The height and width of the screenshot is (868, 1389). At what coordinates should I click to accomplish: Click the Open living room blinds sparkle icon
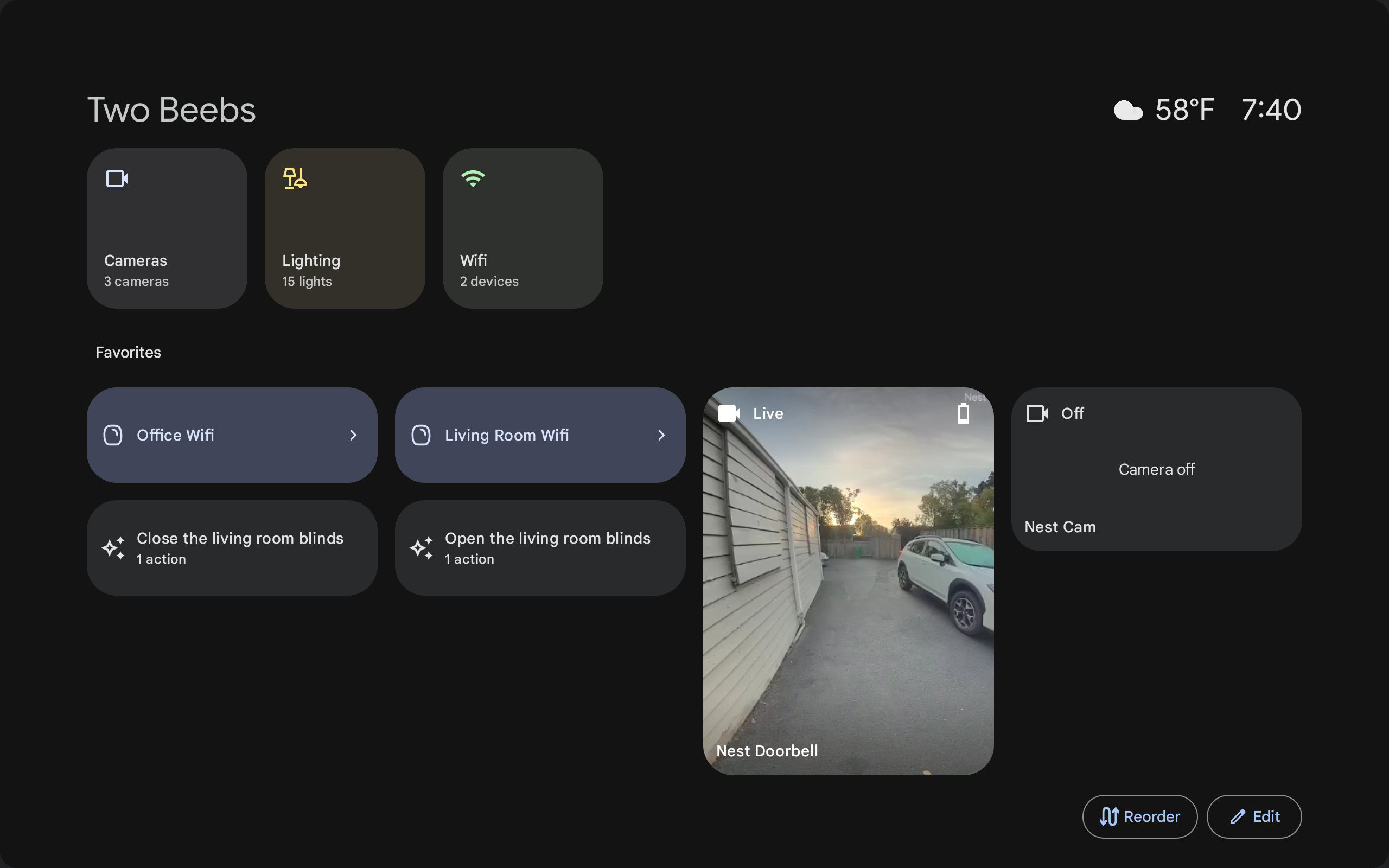pos(420,547)
